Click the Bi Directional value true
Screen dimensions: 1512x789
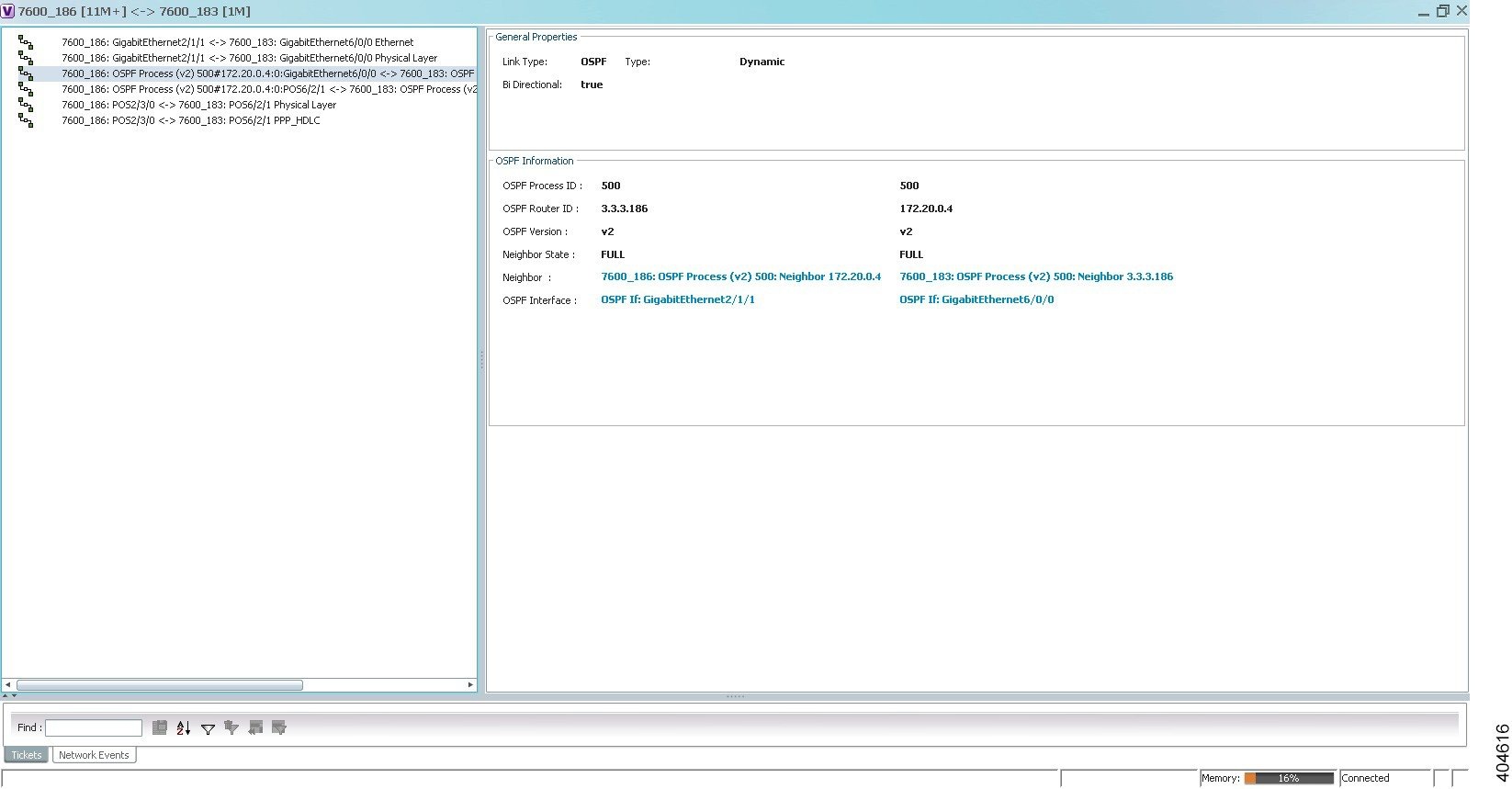(592, 85)
